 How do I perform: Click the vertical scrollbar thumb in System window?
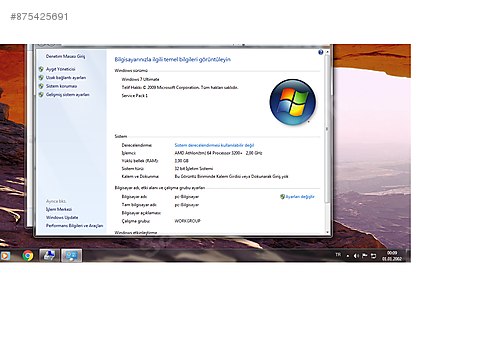point(327,128)
